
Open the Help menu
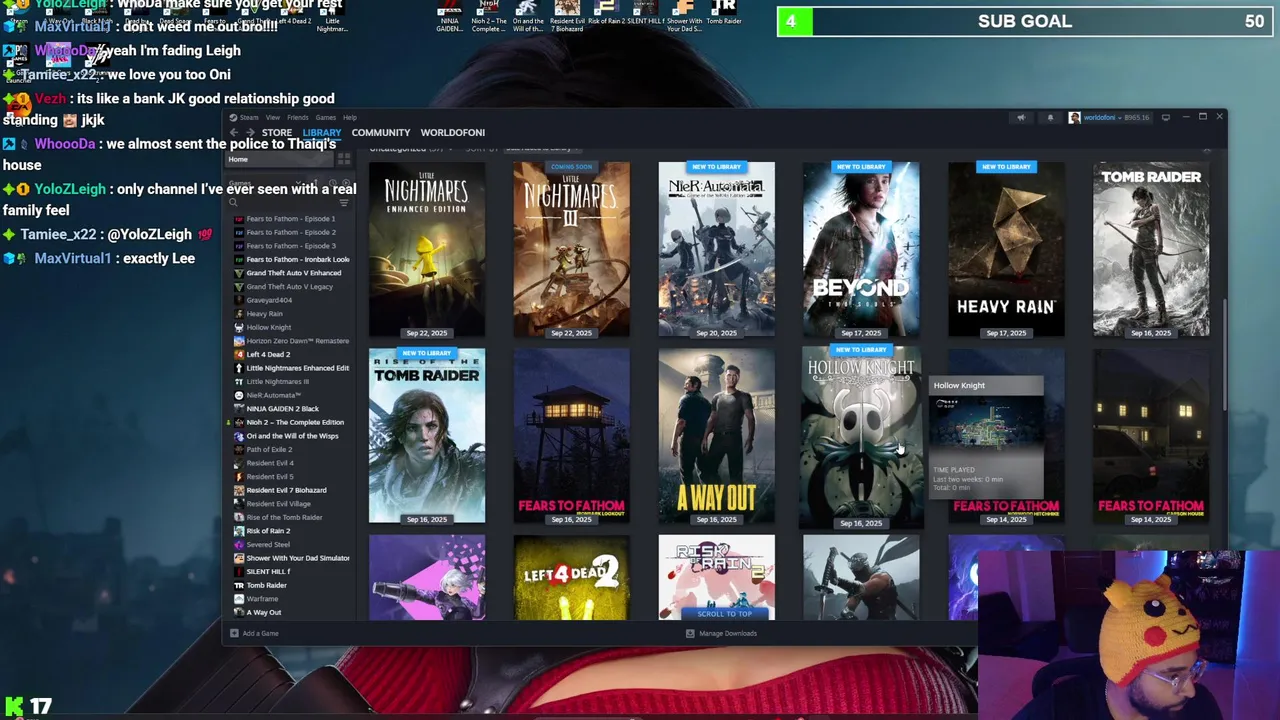(350, 117)
